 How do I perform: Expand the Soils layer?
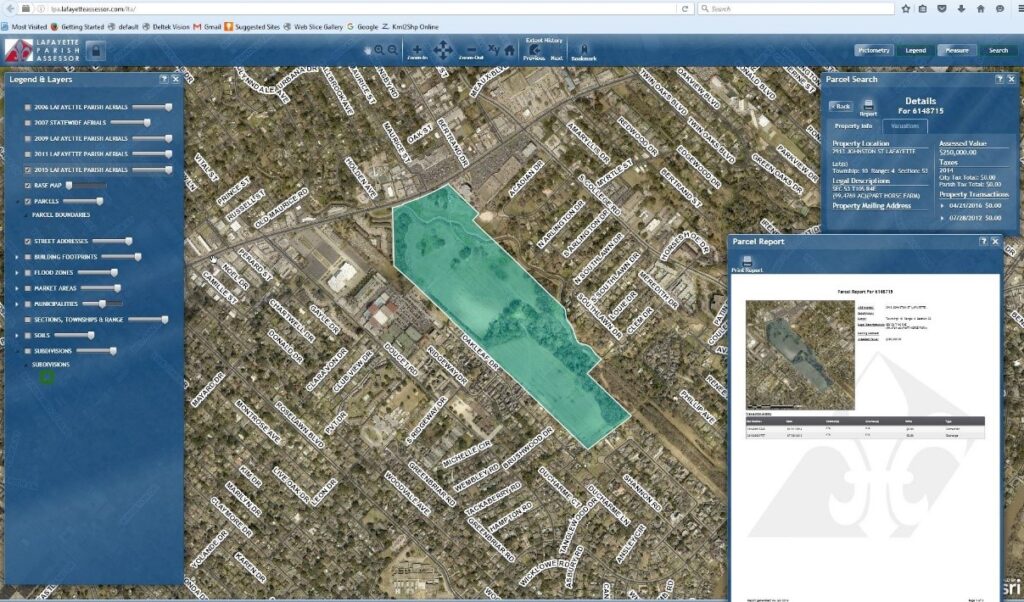pos(17,335)
